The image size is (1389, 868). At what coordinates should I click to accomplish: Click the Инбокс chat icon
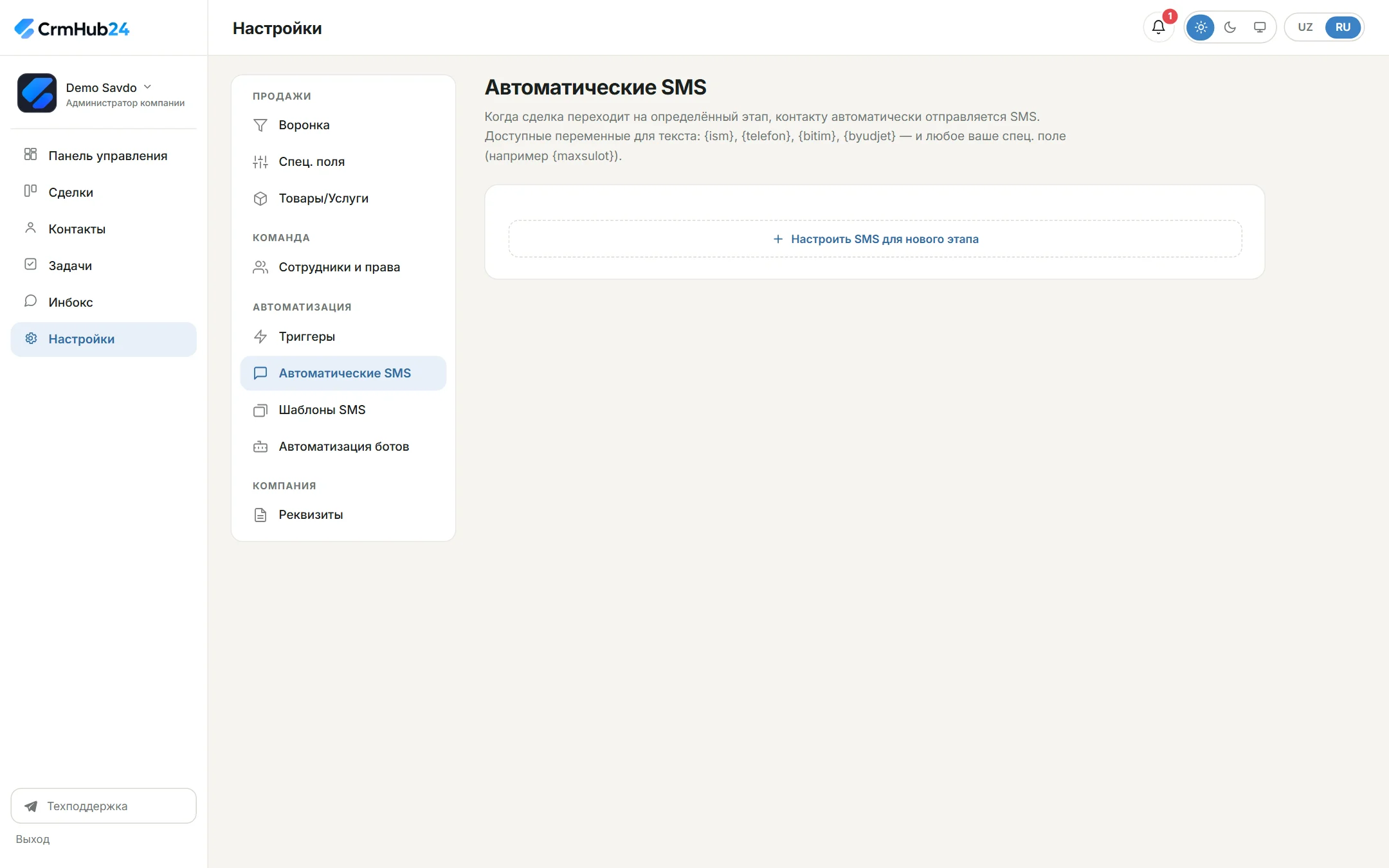(30, 301)
